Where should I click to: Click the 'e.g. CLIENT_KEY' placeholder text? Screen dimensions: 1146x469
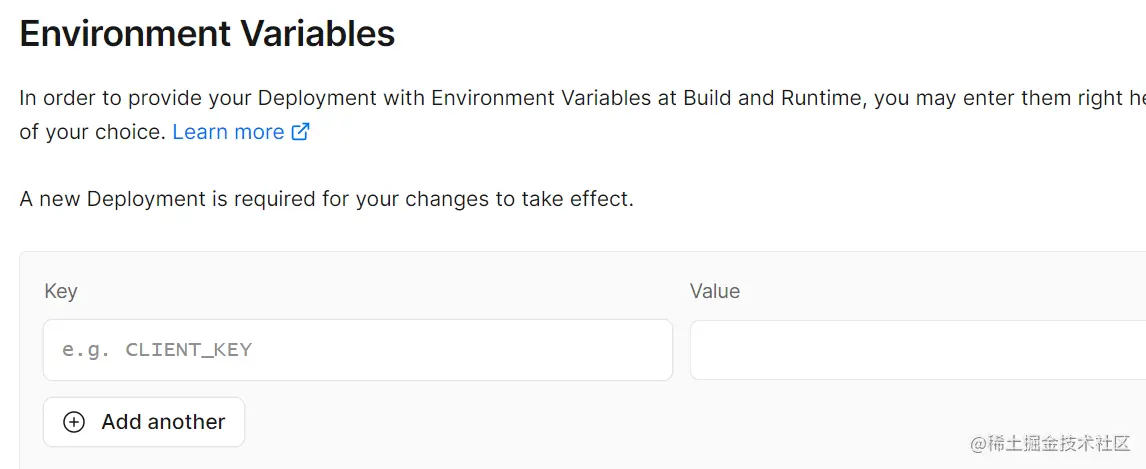click(x=157, y=350)
